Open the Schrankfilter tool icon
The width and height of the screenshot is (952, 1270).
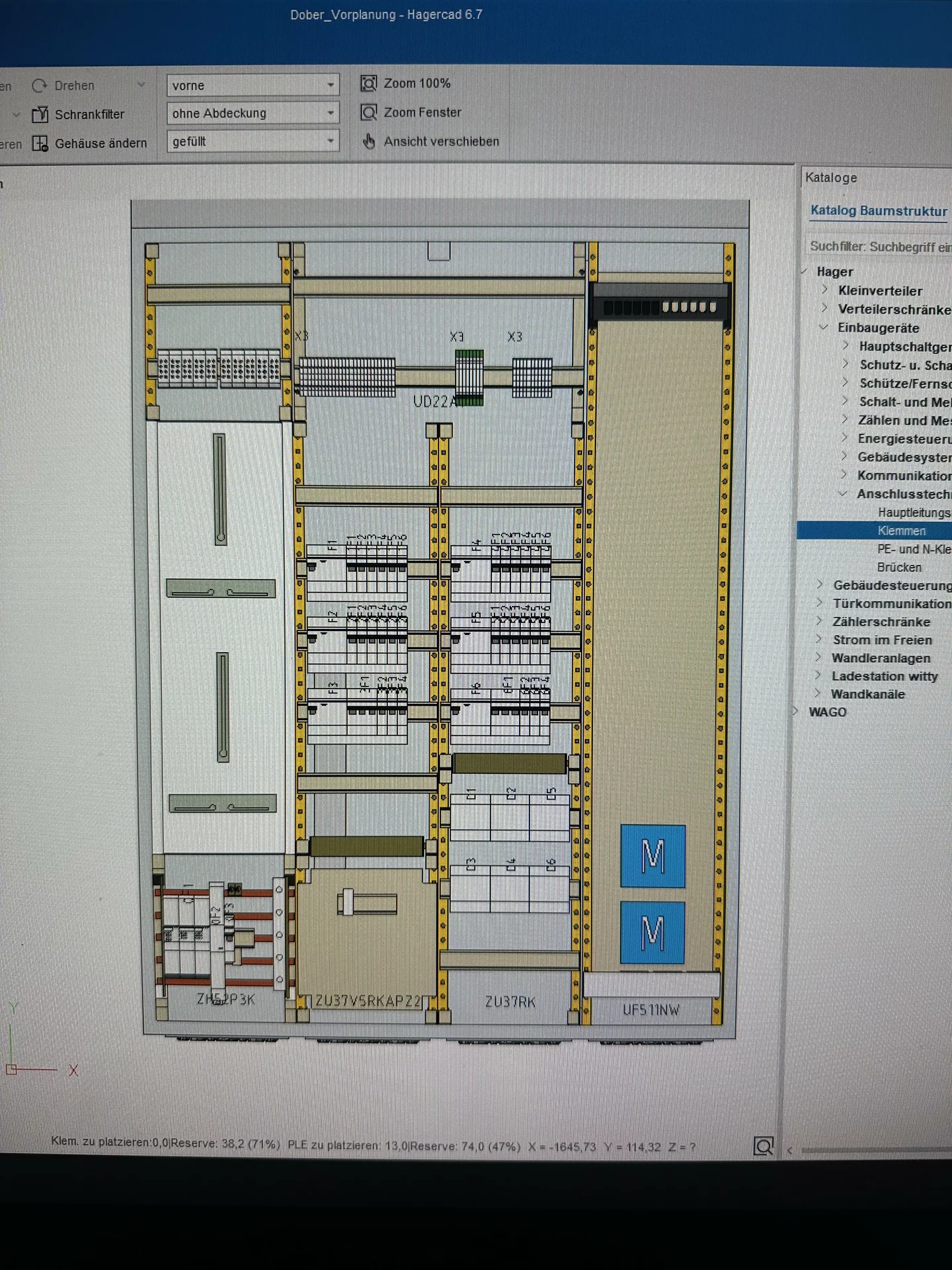(x=40, y=114)
